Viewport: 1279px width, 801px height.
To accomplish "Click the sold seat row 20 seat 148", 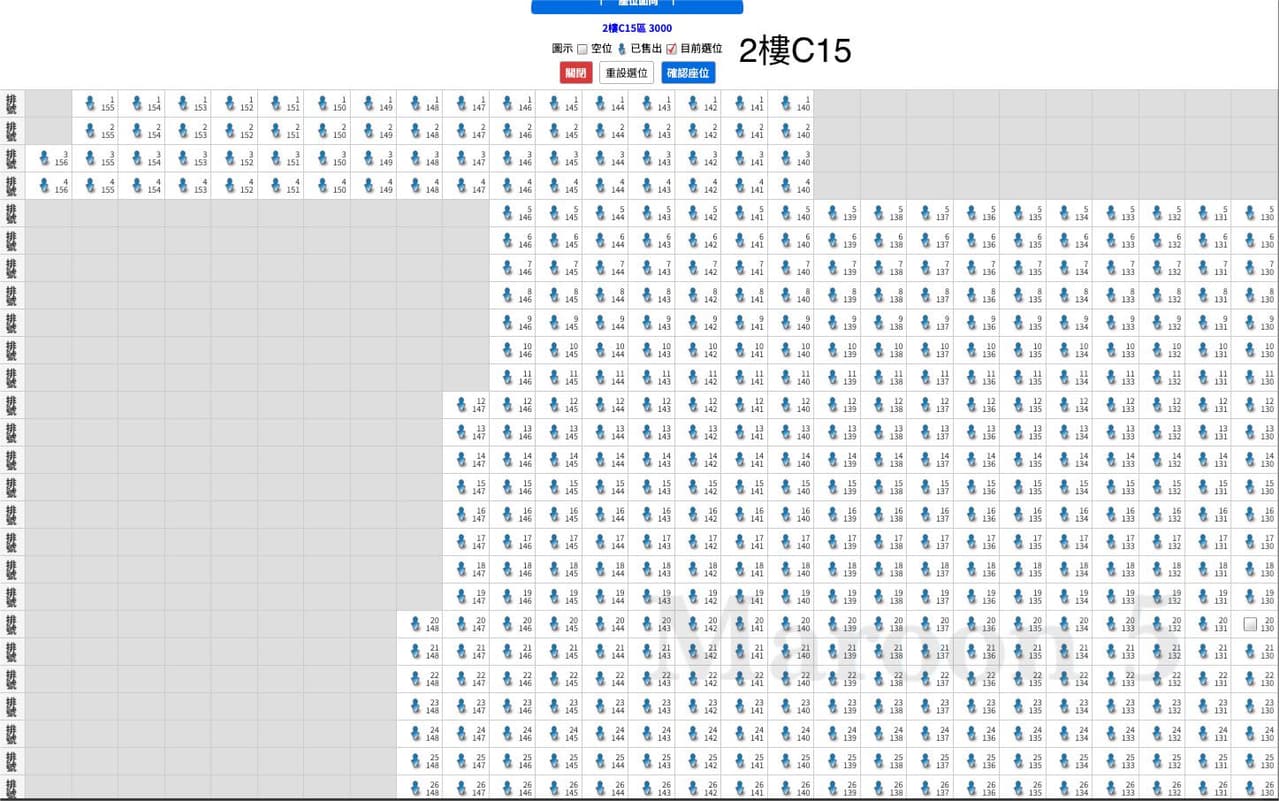I will coord(416,625).
